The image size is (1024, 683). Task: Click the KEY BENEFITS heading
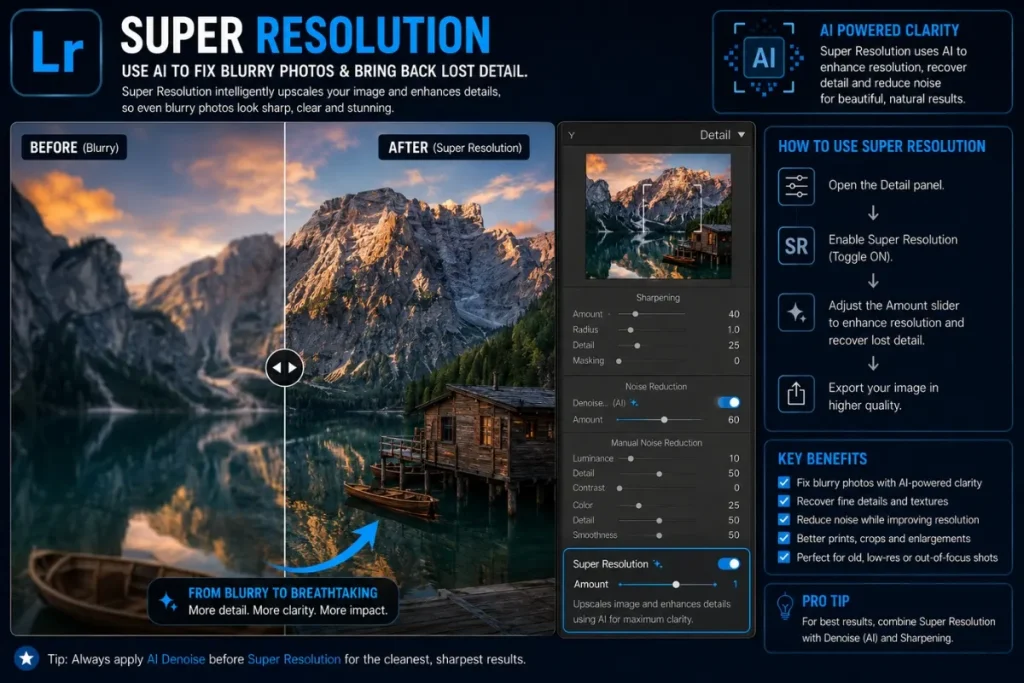822,459
